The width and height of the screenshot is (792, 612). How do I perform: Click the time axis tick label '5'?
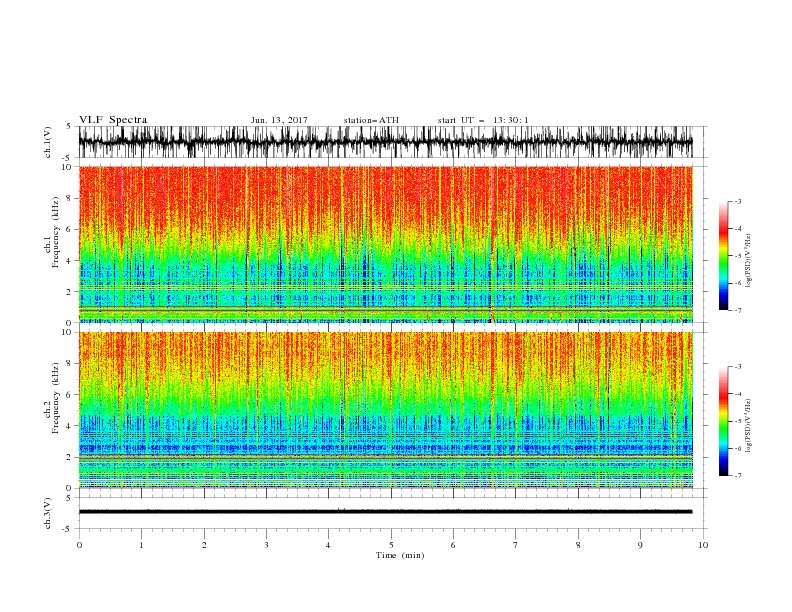(391, 545)
